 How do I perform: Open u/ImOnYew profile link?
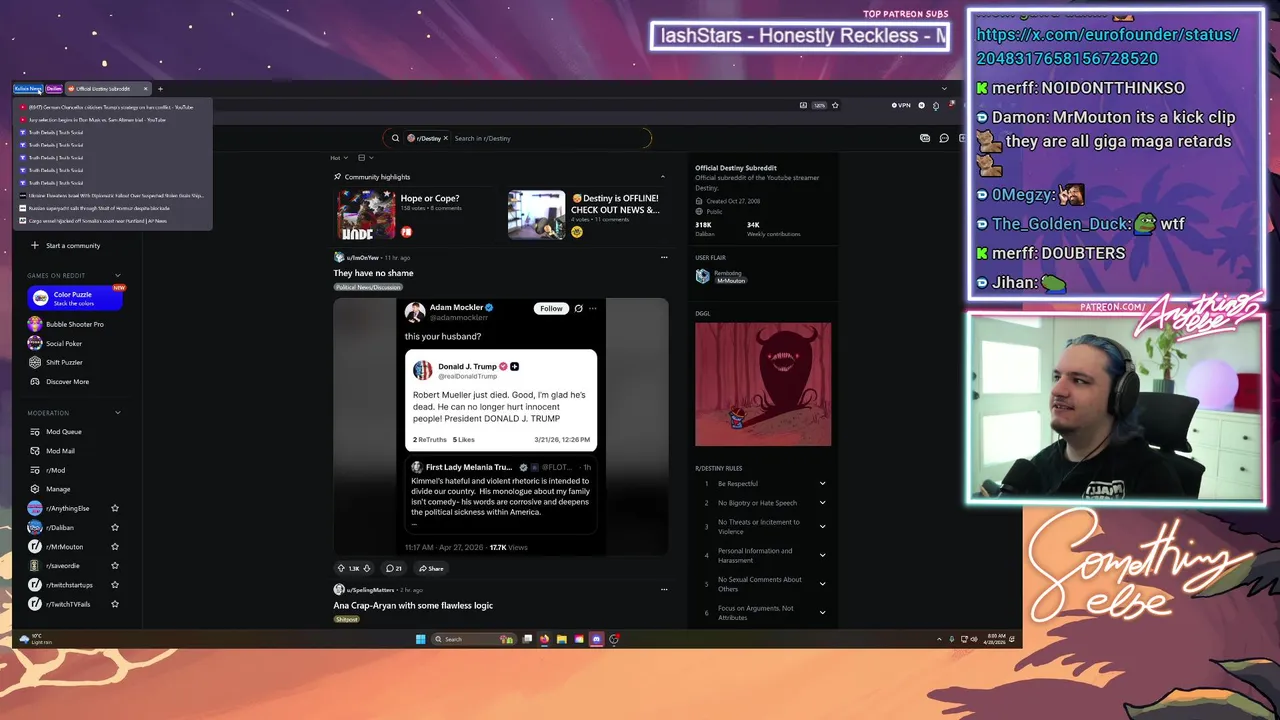pyautogui.click(x=363, y=257)
